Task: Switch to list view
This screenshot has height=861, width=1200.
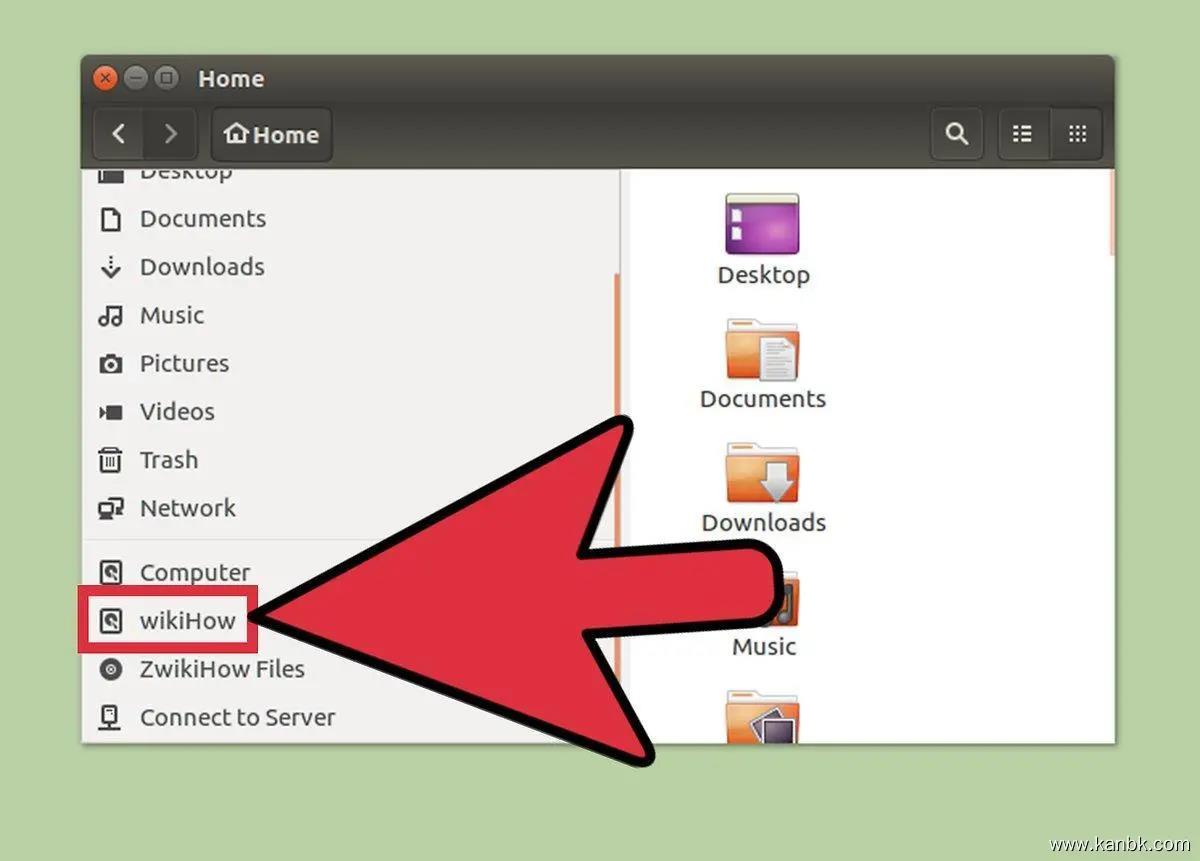Action: click(1023, 134)
